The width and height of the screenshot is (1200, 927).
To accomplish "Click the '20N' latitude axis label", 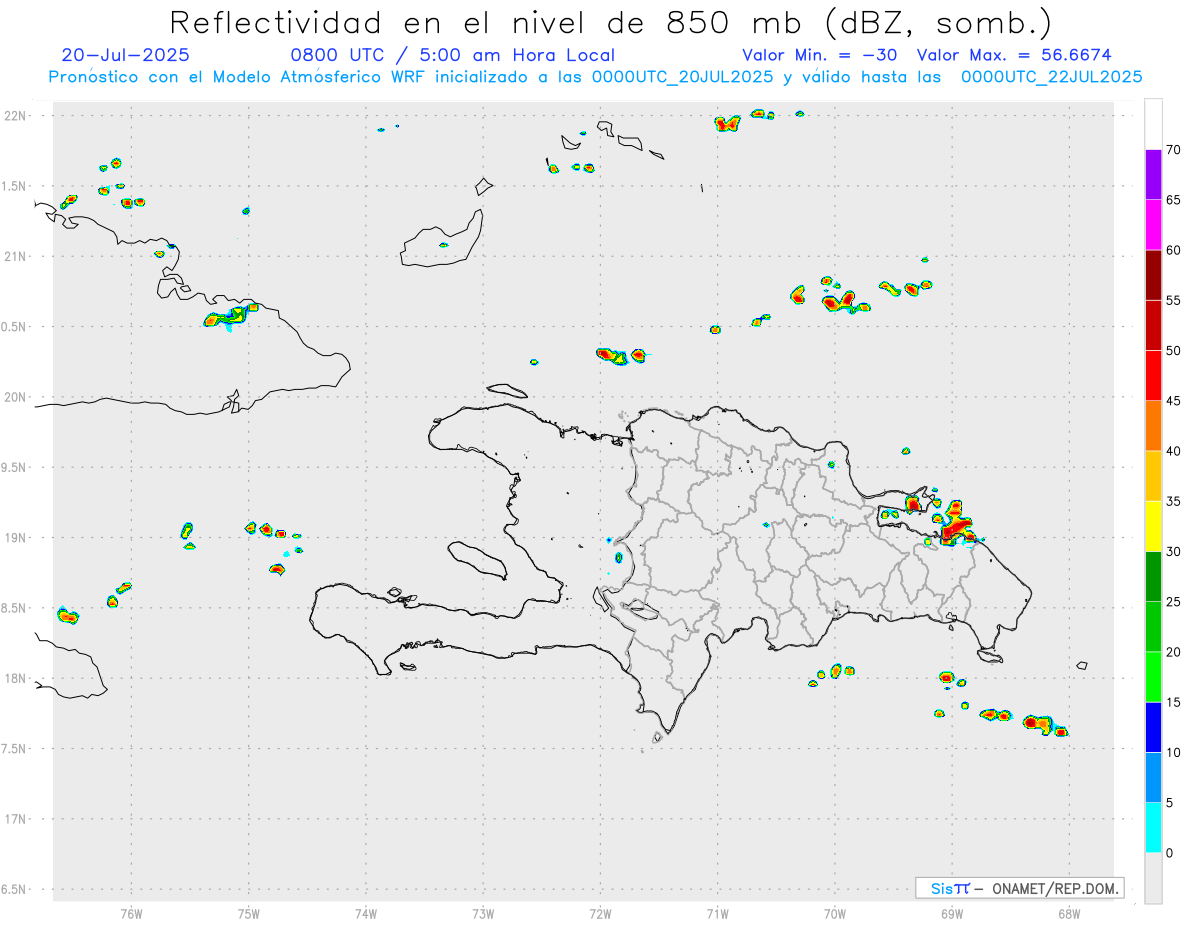I will point(17,397).
